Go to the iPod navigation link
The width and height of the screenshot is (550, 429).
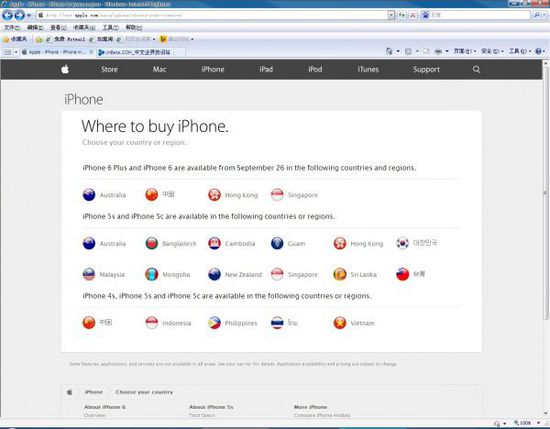coord(315,69)
